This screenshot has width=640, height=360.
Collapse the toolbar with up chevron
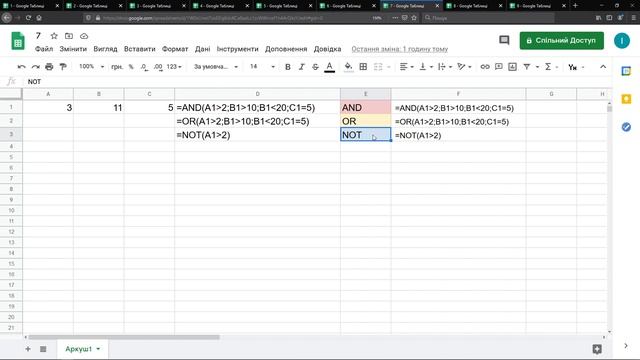pos(603,67)
